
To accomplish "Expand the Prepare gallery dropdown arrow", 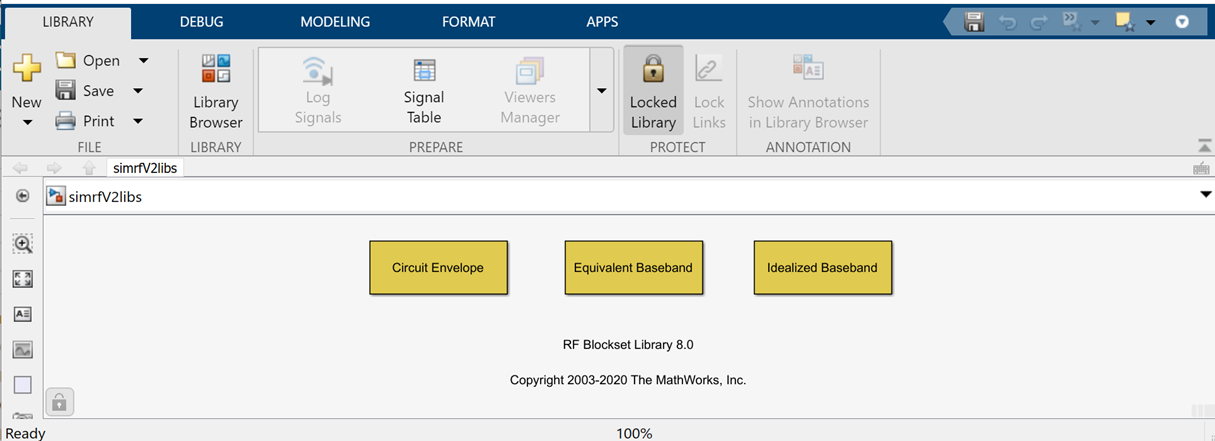I will click(x=602, y=90).
